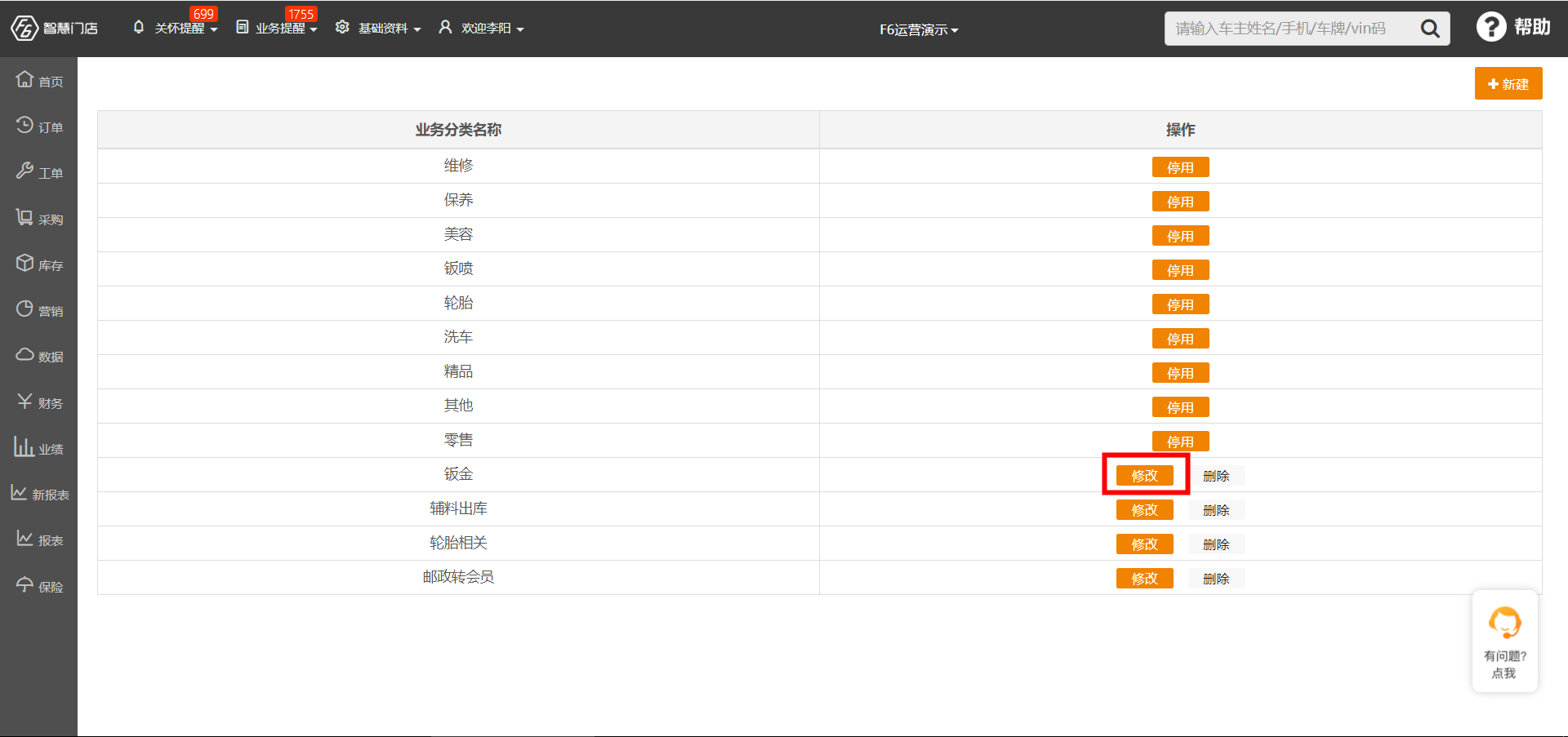The width and height of the screenshot is (1568, 737).
Task: Open 保险 umbrella icon in sidebar
Action: (x=25, y=584)
